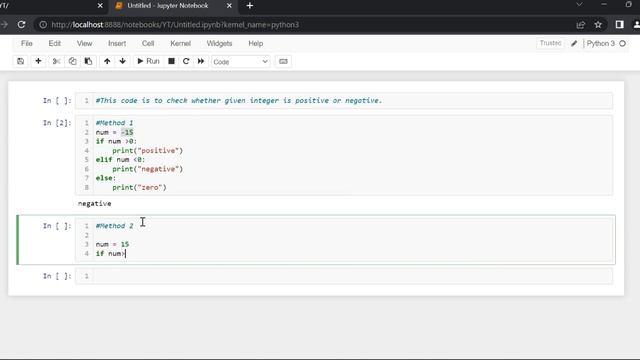Save notebook with the floppy disk icon
The image size is (640, 360).
pos(20,61)
